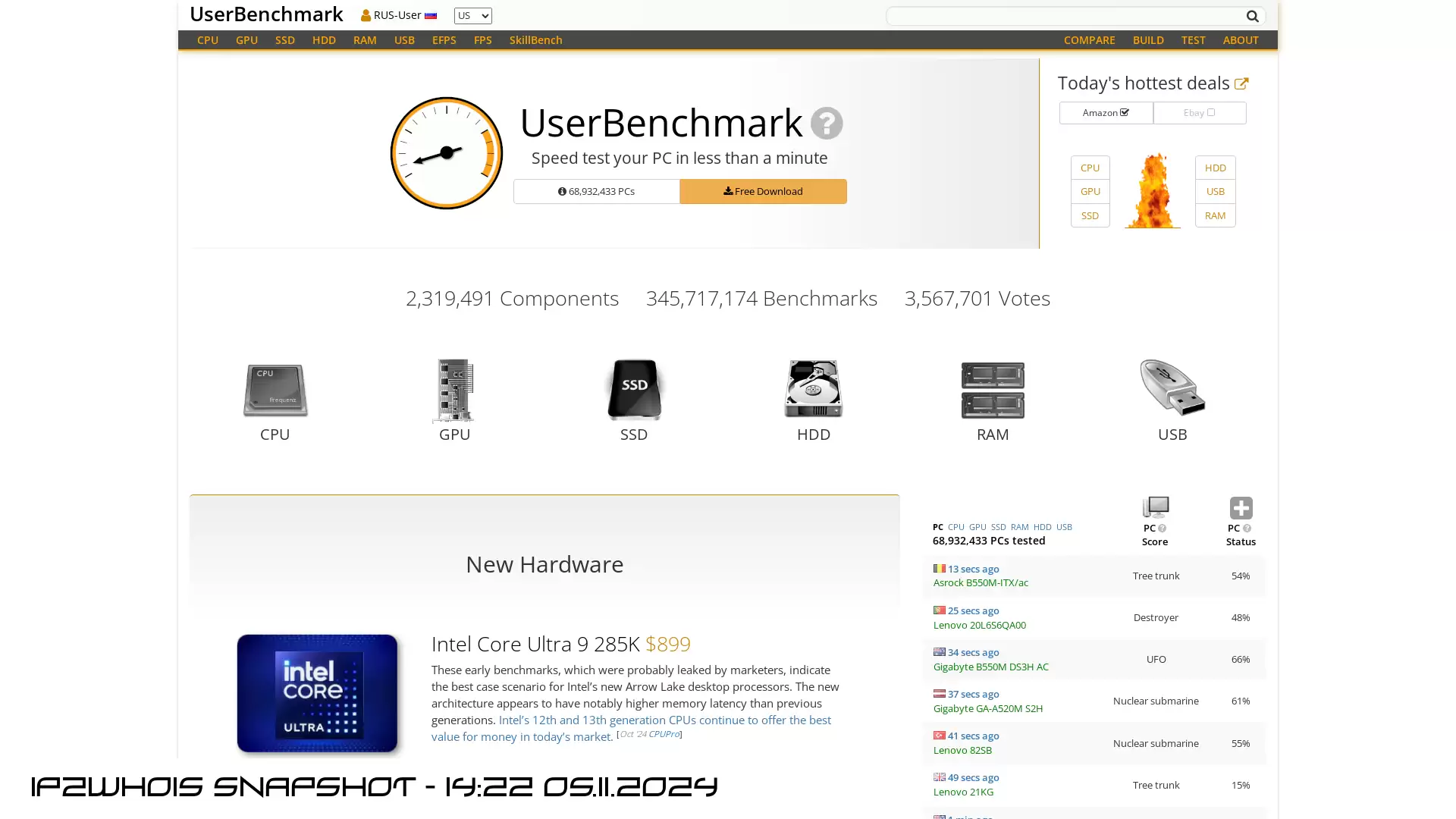Select the GPU card icon
Image resolution: width=1456 pixels, height=819 pixels.
tap(454, 391)
